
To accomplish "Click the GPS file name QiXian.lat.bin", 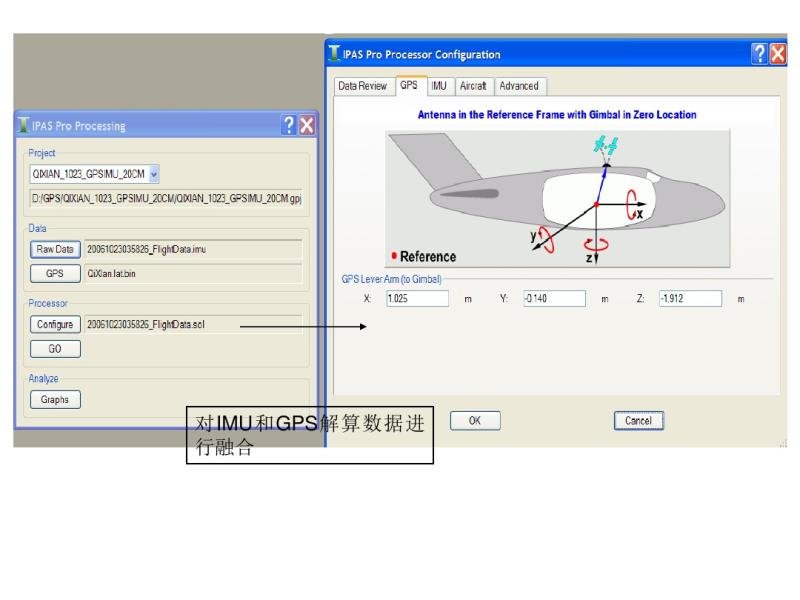I will [193, 273].
